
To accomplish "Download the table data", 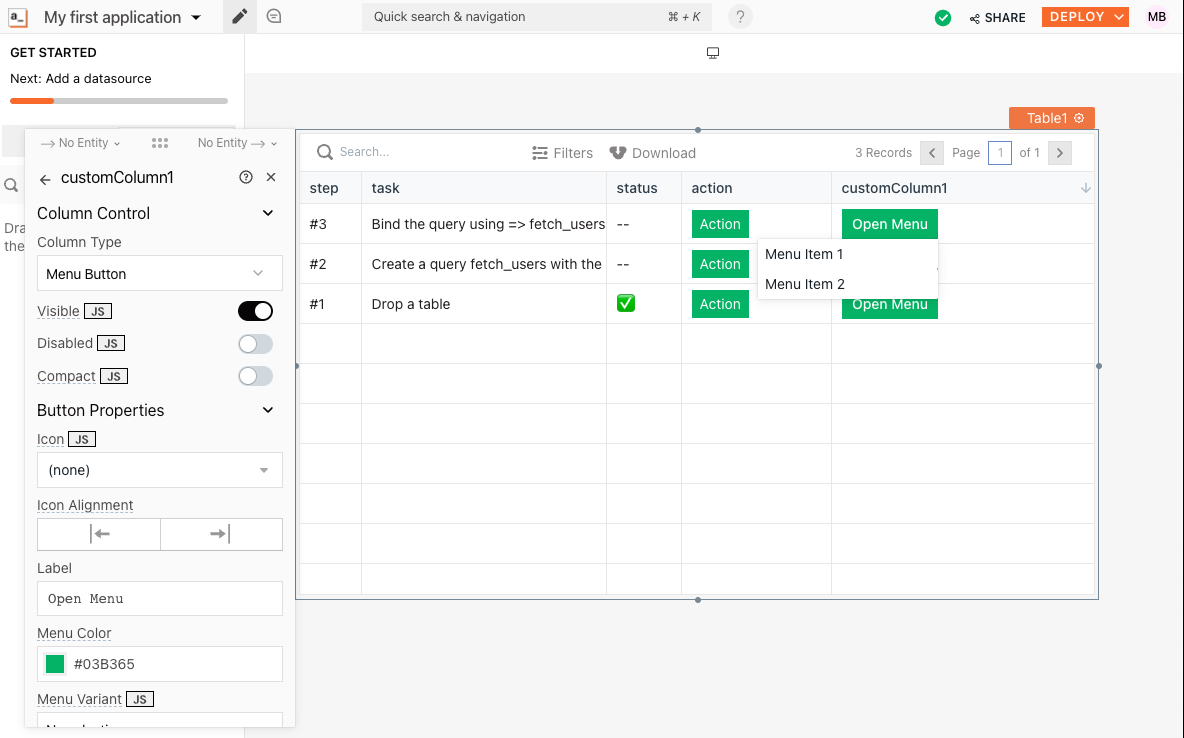I will pos(652,153).
